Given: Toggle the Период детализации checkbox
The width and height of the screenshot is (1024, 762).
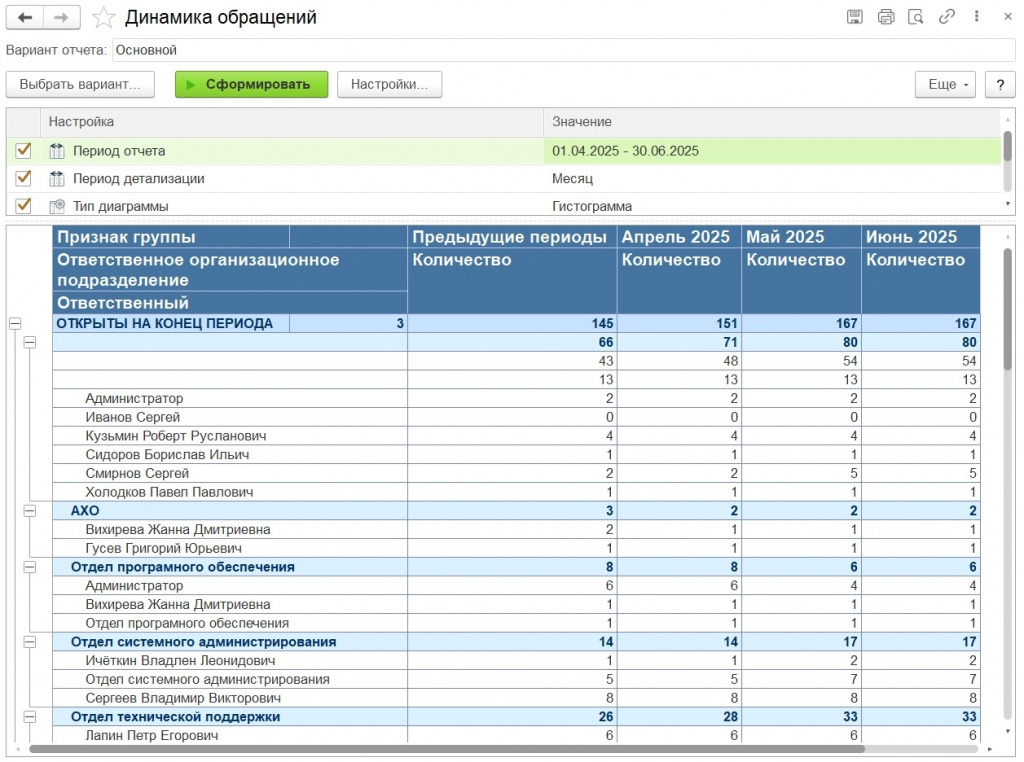Looking at the screenshot, I should click(24, 178).
